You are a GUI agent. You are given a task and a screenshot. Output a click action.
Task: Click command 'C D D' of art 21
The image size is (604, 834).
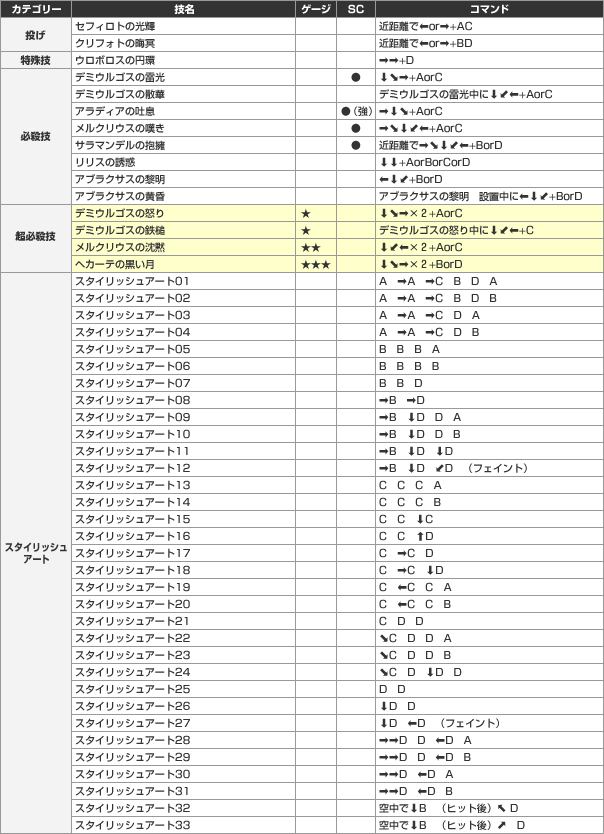click(x=401, y=621)
